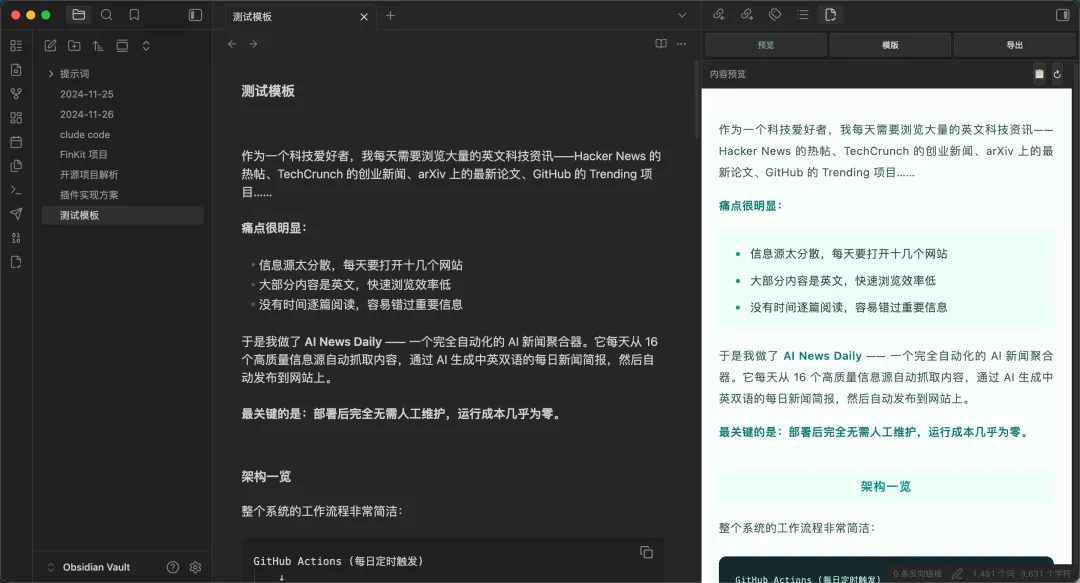1080x583 pixels.
Task: Switch to the 预览 tab
Action: 766,45
